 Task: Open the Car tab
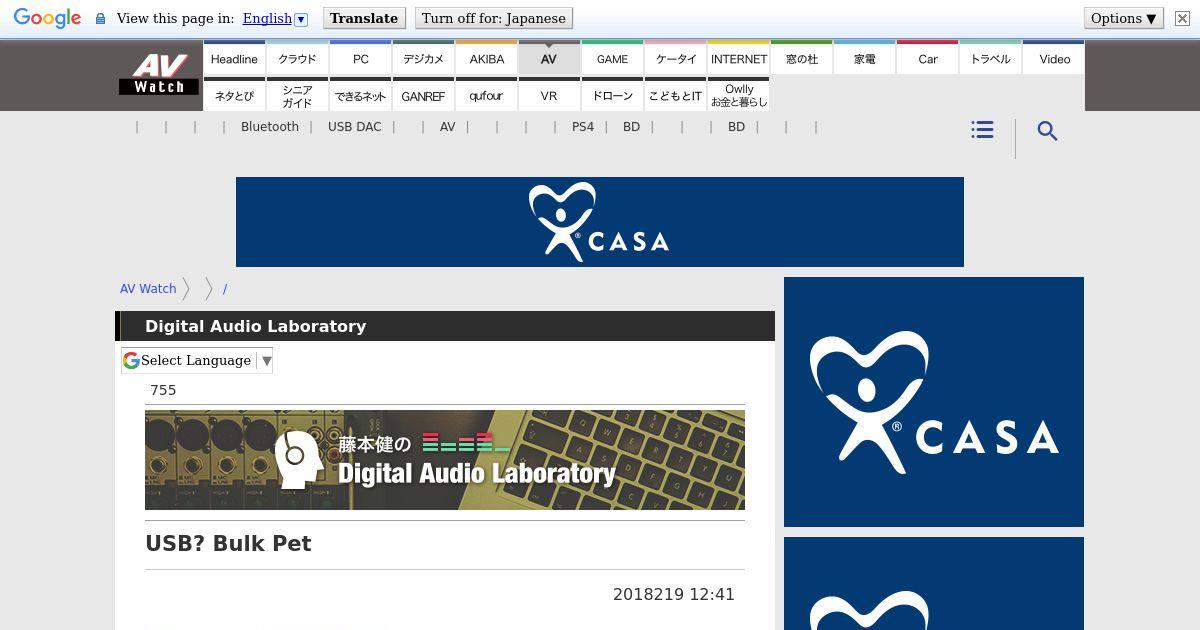pyautogui.click(x=927, y=58)
